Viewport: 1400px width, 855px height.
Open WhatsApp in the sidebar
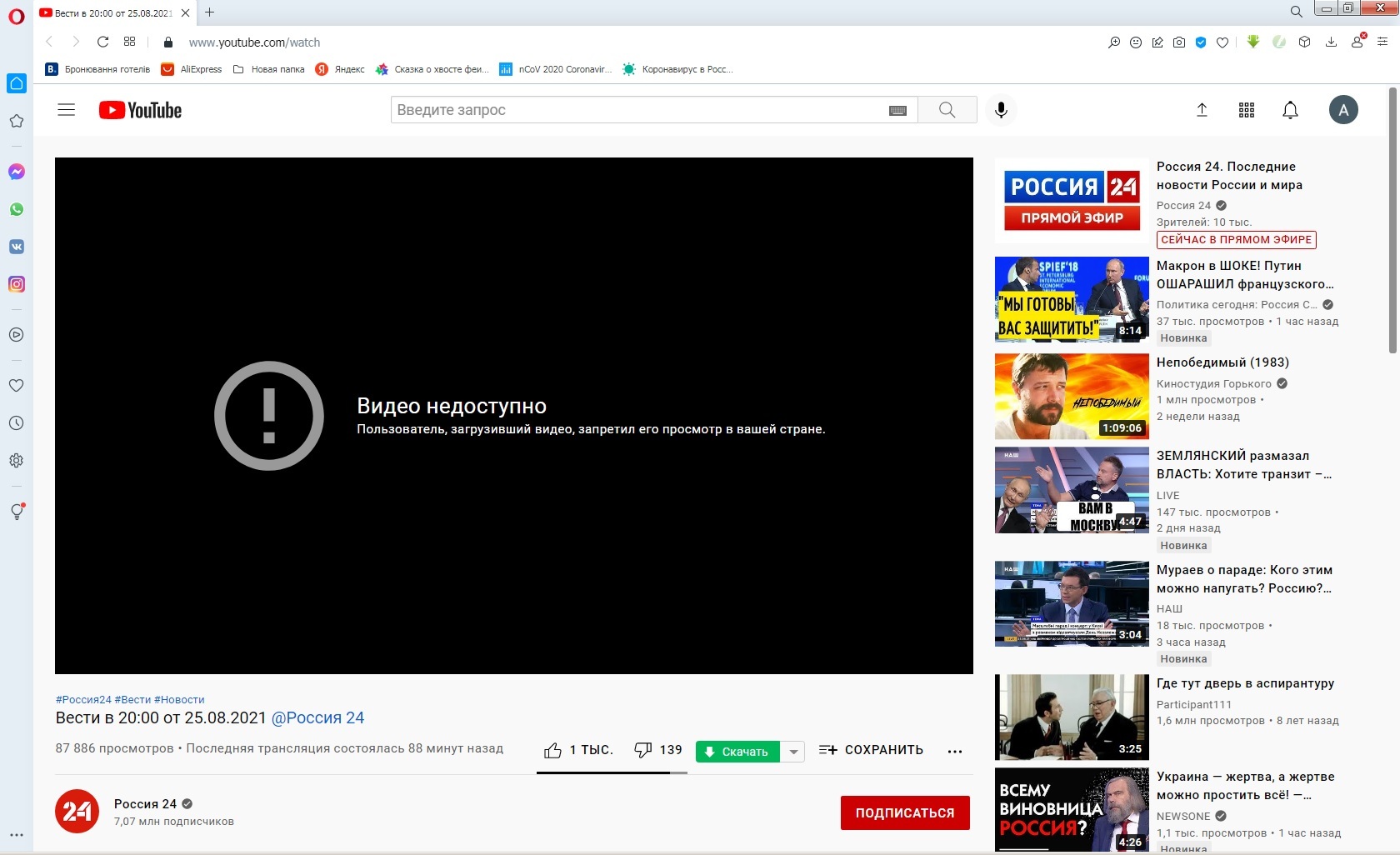click(16, 209)
